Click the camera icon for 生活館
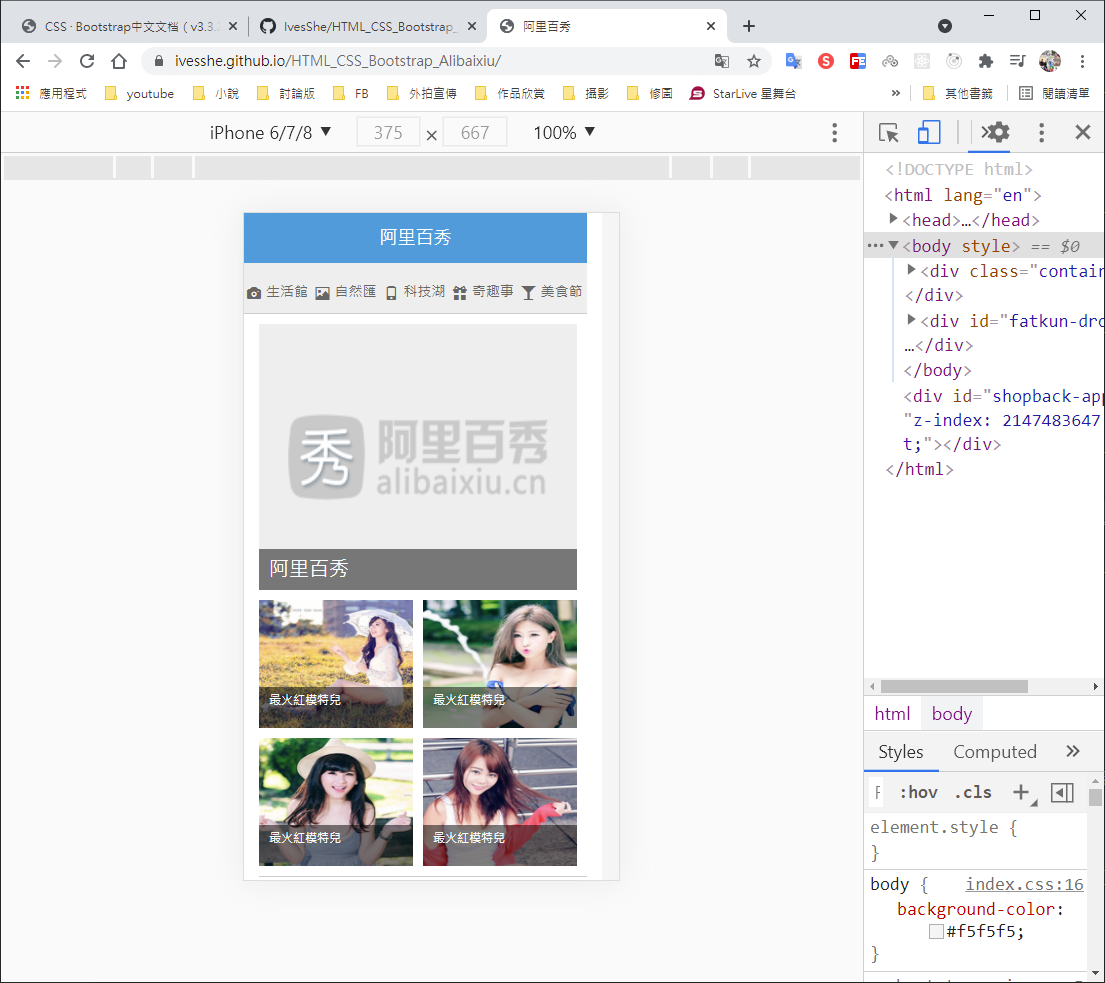 [254, 293]
